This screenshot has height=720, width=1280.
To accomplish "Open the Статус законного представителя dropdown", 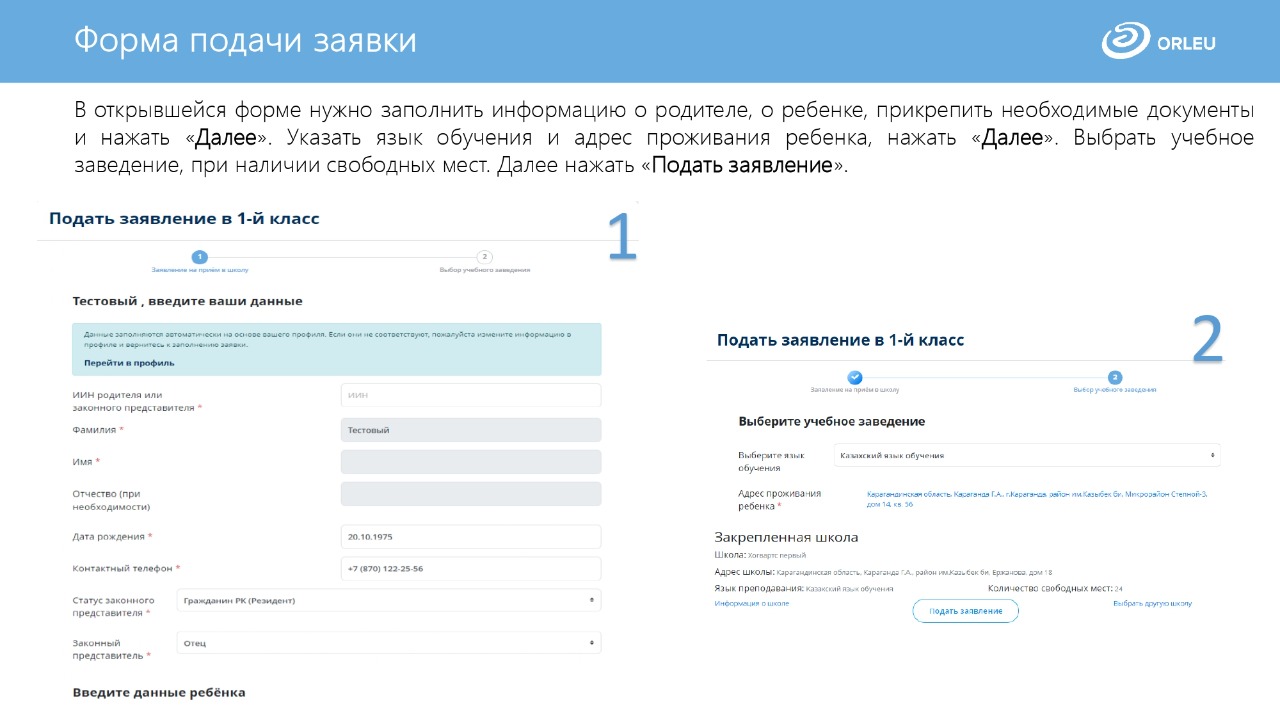I will pos(388,600).
